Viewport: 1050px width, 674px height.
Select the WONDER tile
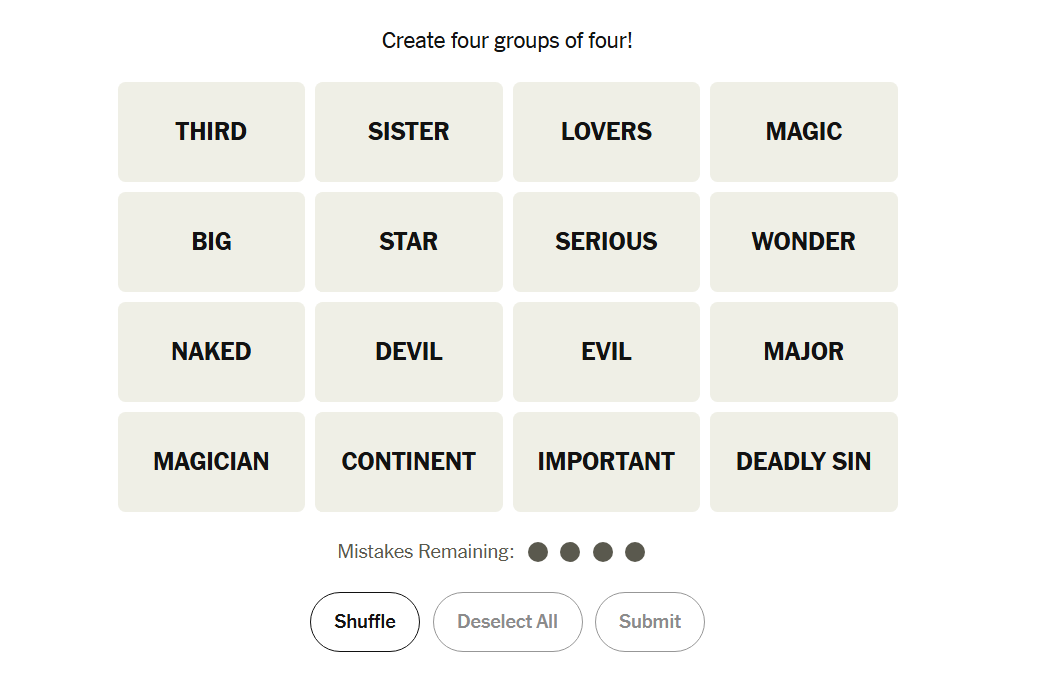coord(803,242)
